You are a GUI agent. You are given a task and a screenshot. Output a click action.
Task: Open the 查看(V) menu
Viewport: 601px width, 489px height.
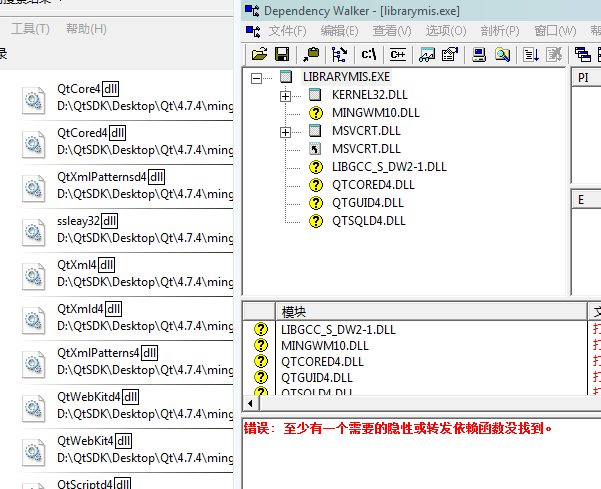pyautogui.click(x=392, y=31)
